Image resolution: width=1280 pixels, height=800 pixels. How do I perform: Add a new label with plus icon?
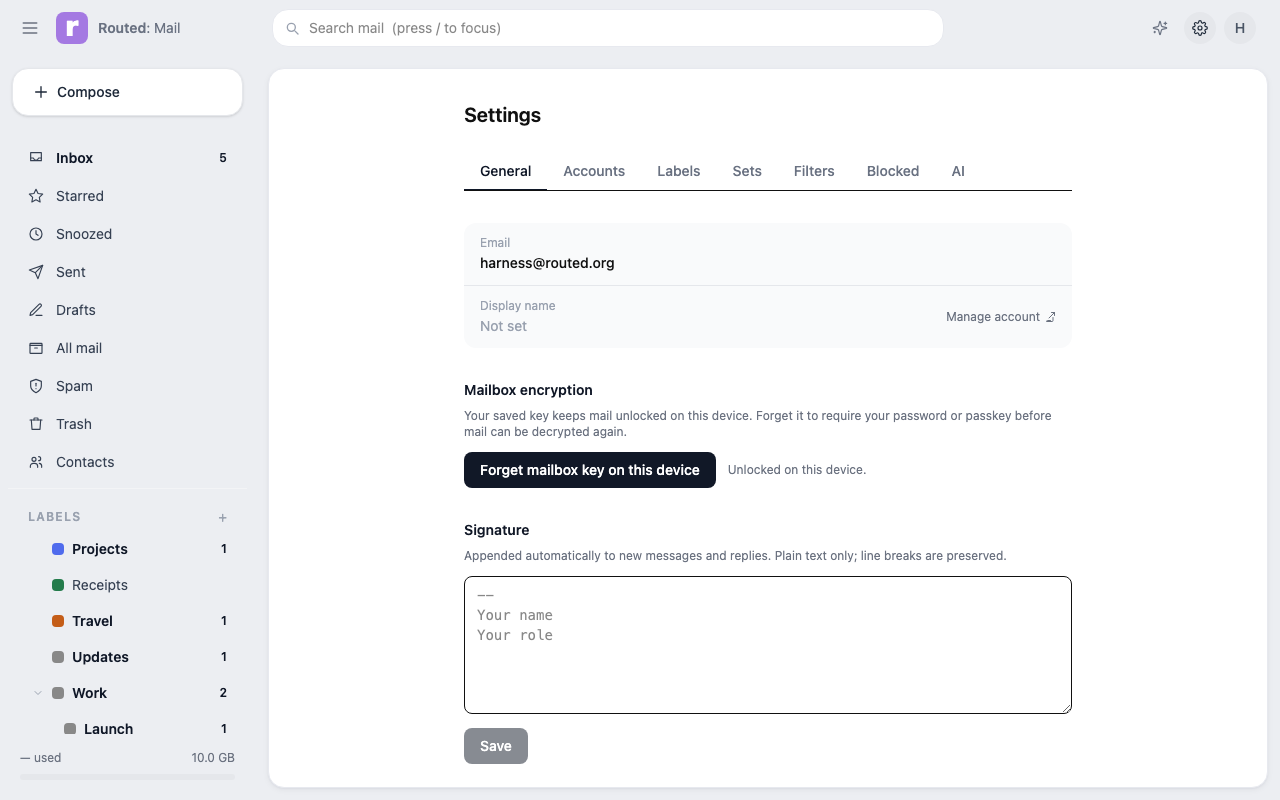[x=223, y=517]
